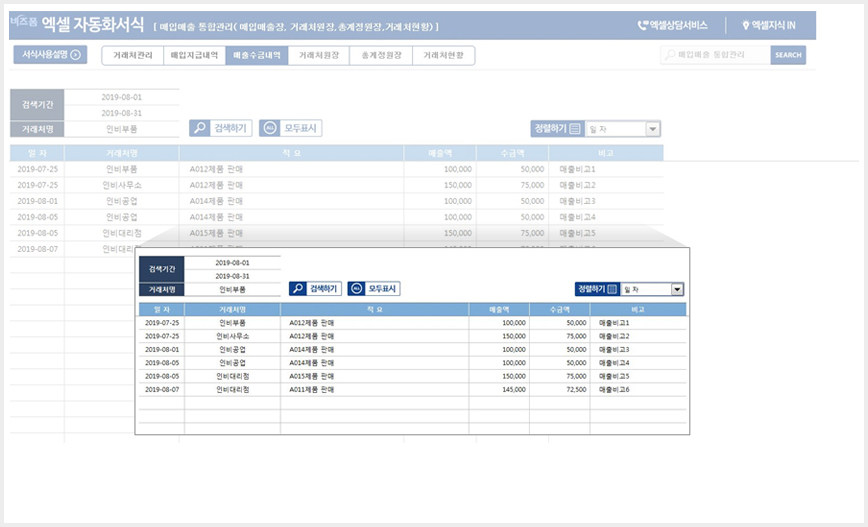
Task: Select start date 2019-08-01 in enlarged panel
Action: tap(232, 263)
